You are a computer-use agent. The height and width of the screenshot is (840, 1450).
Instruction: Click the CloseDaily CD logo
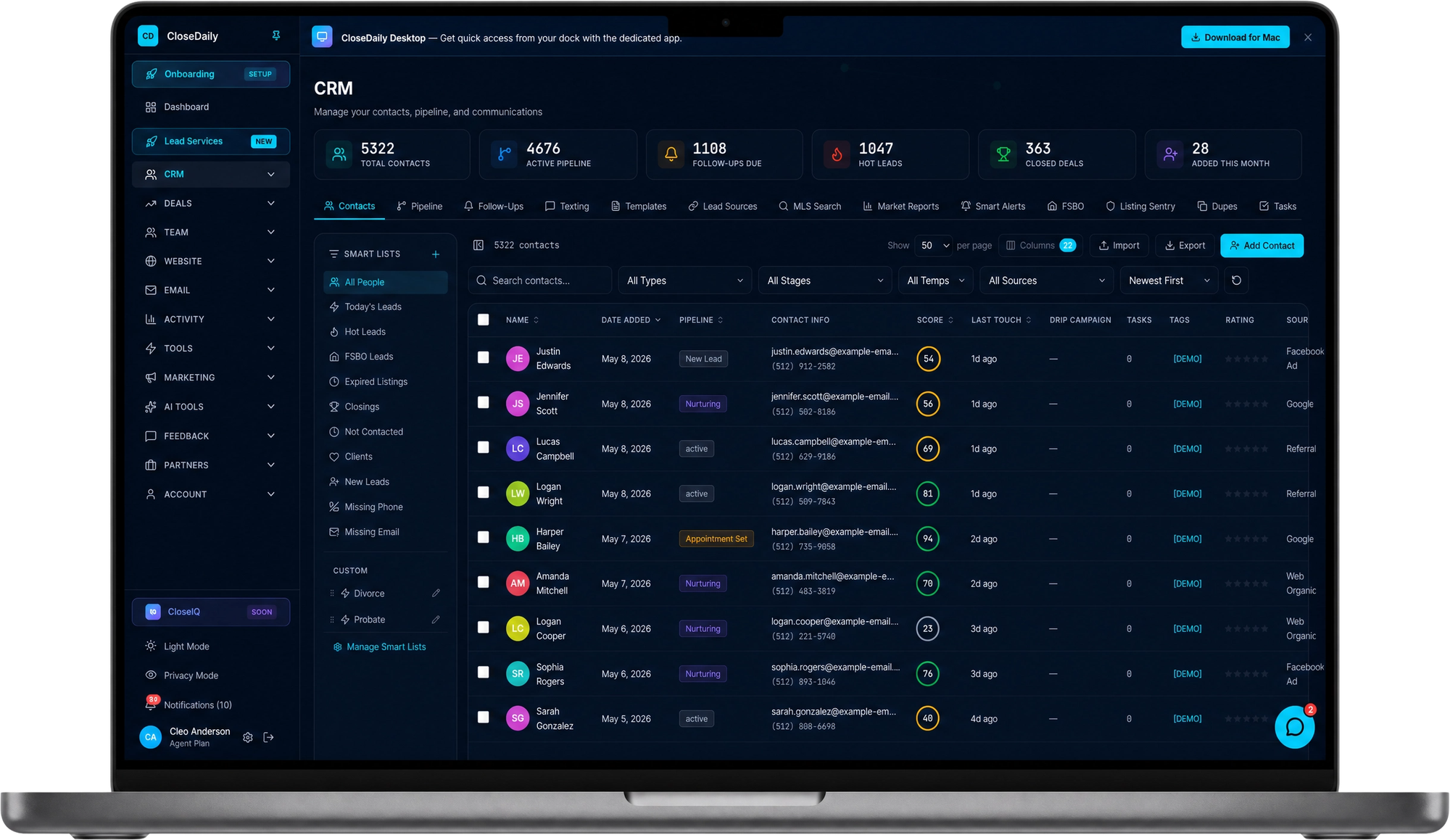(148, 36)
